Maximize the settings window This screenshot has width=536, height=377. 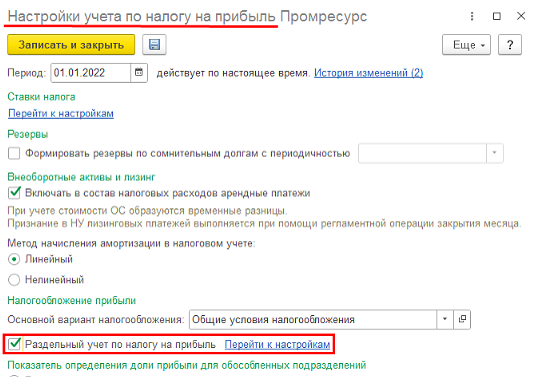[x=497, y=16]
